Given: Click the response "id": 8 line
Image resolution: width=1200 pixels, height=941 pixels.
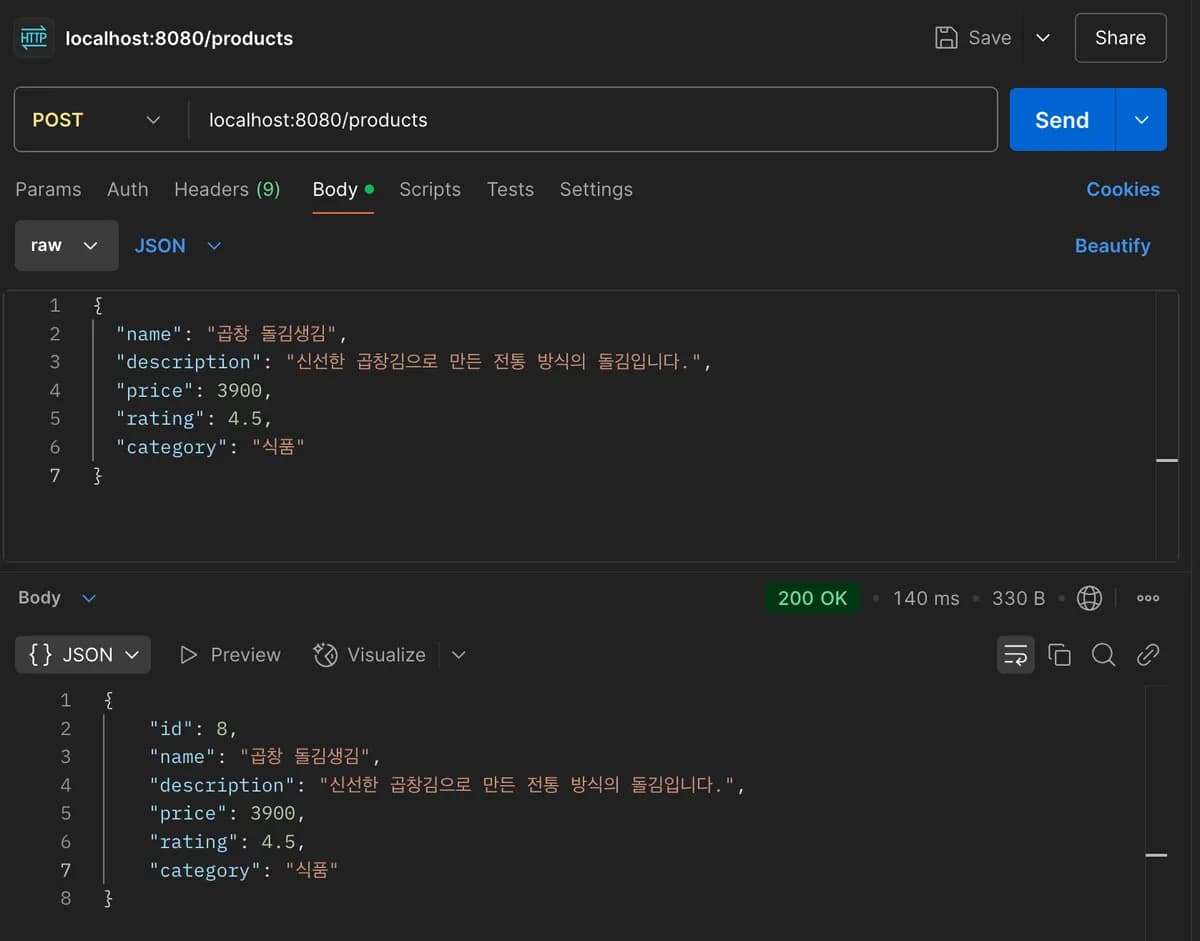Looking at the screenshot, I should pos(193,728).
